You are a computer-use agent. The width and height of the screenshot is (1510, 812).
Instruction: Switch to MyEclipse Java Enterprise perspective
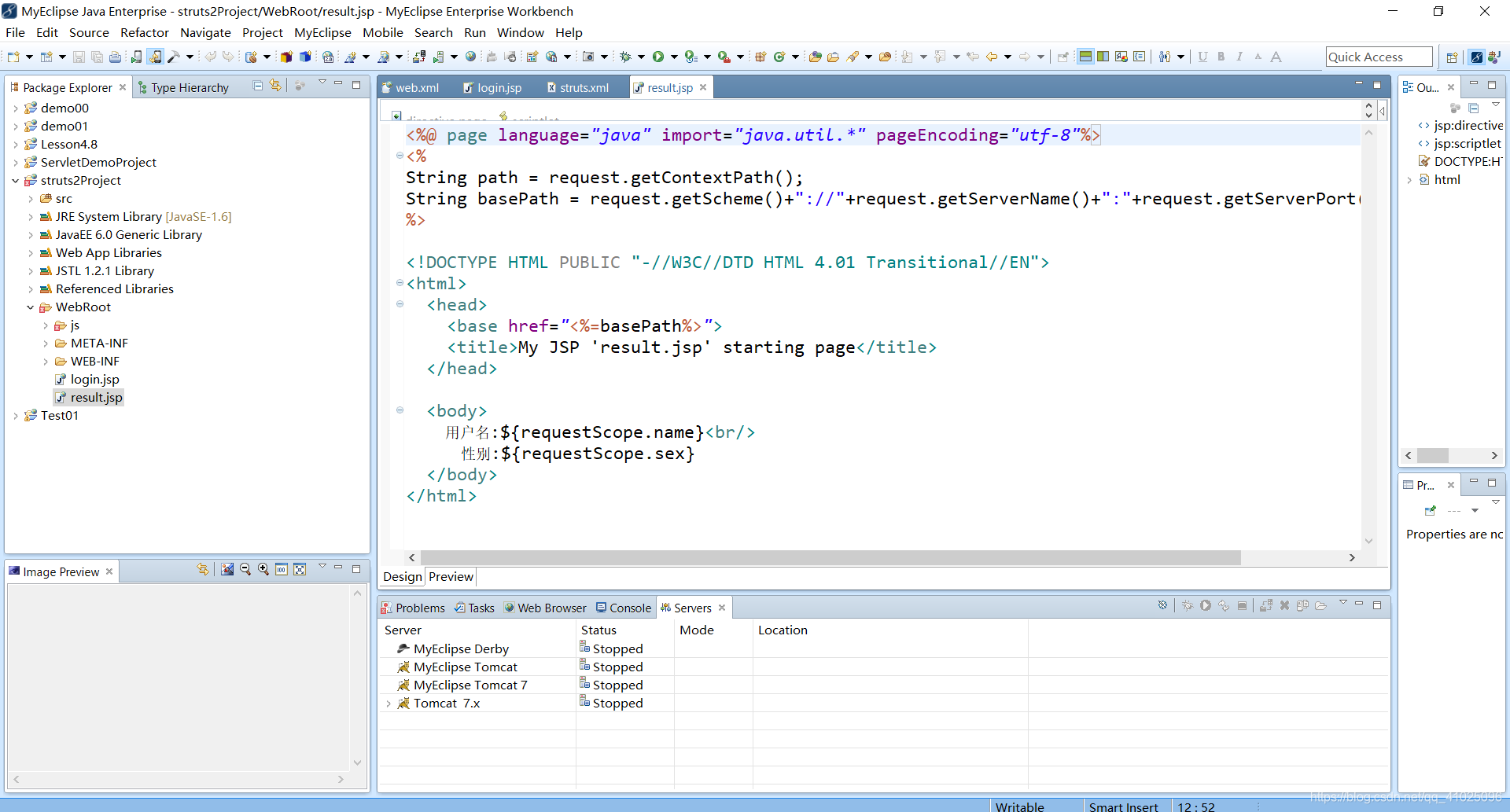pyautogui.click(x=1477, y=57)
